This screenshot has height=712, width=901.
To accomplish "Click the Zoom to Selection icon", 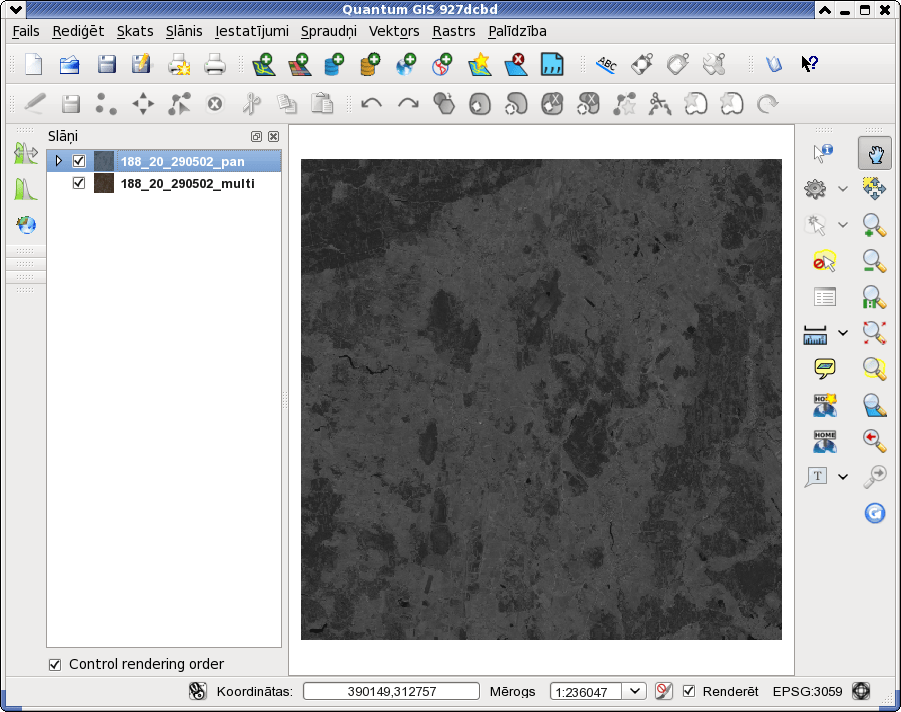I will point(875,368).
